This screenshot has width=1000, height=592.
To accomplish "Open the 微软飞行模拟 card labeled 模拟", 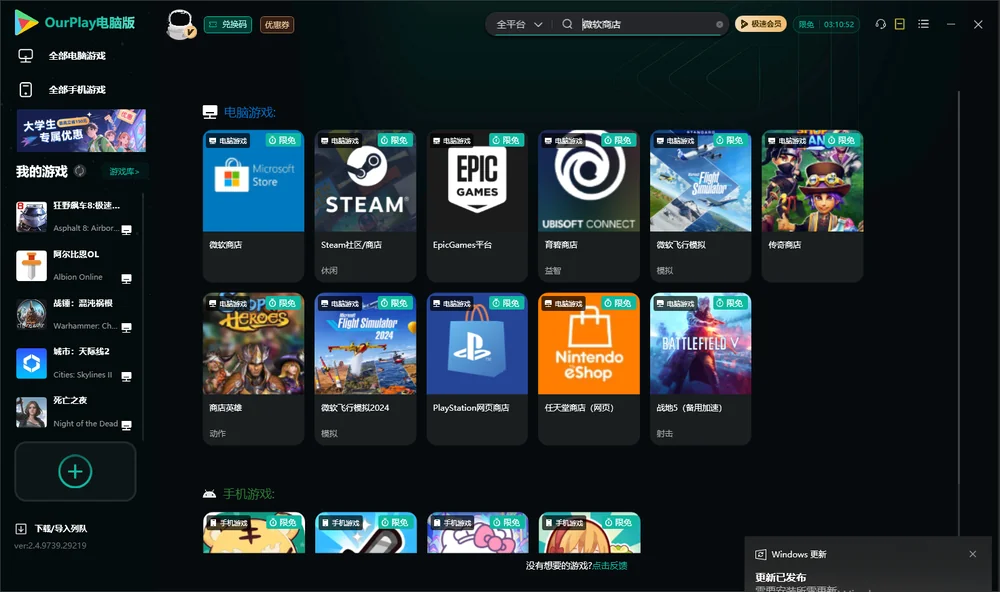I will (700, 205).
